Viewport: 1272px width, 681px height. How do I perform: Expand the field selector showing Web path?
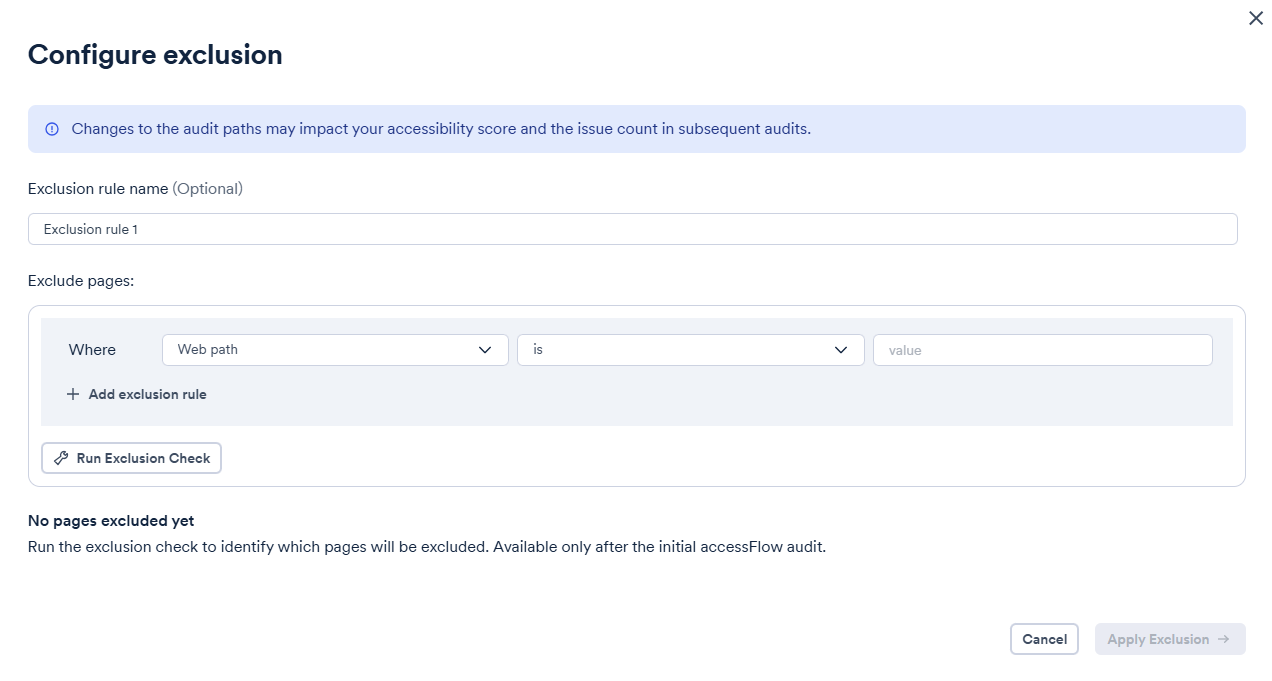[x=335, y=350]
